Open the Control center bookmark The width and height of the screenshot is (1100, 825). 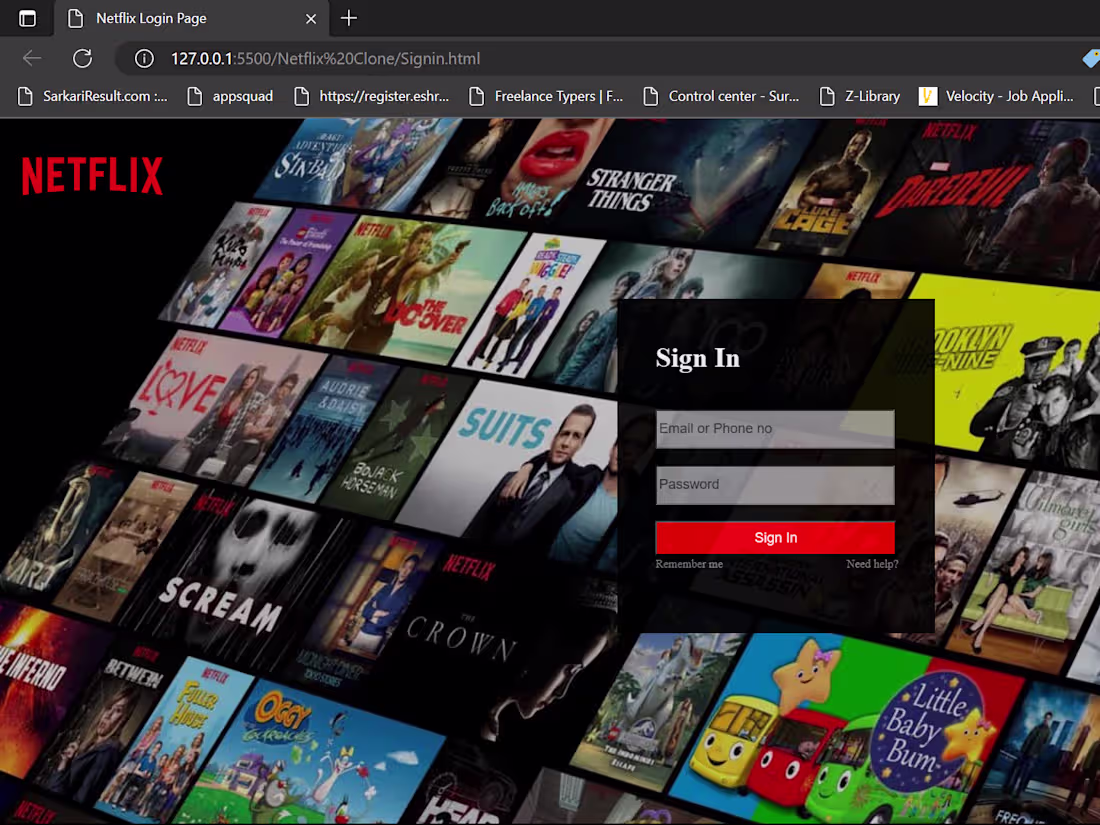tap(722, 96)
